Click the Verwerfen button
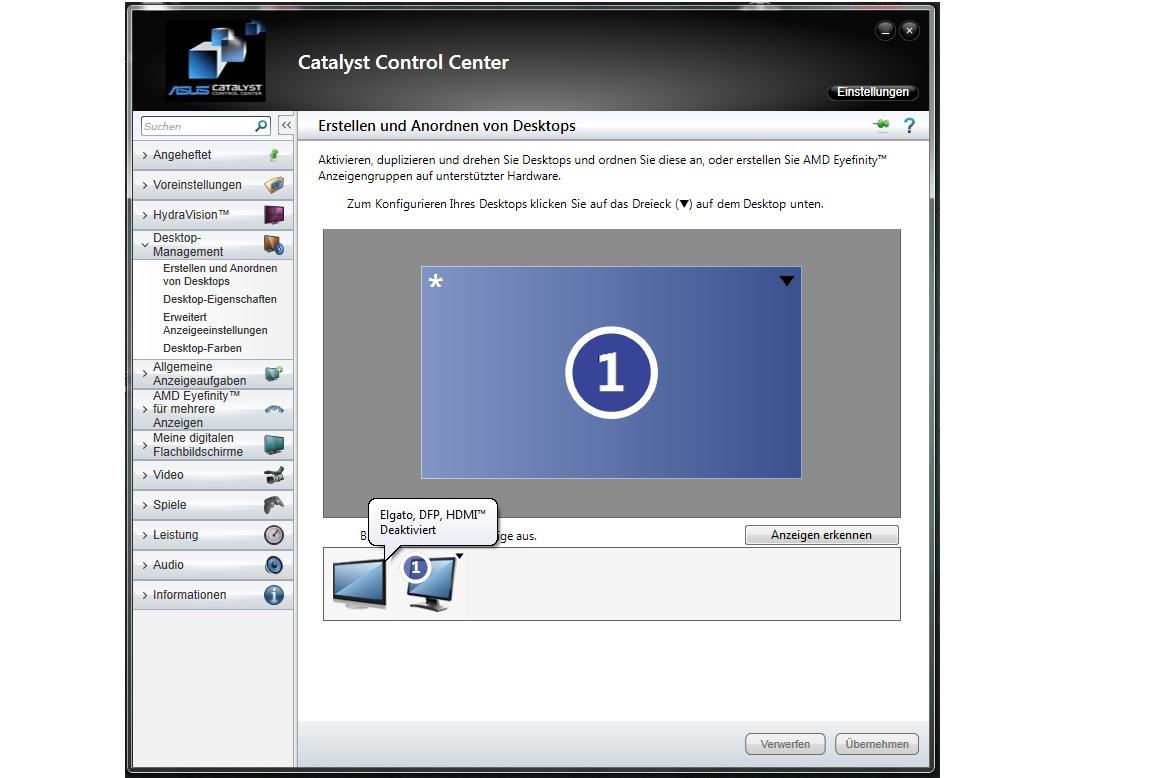This screenshot has height=778, width=1152. (x=785, y=744)
